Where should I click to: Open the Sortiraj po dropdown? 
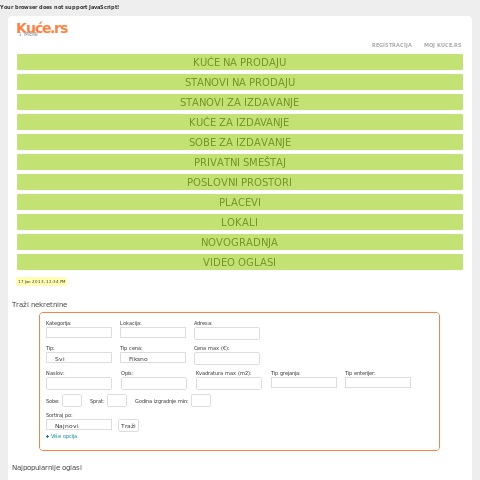point(79,425)
